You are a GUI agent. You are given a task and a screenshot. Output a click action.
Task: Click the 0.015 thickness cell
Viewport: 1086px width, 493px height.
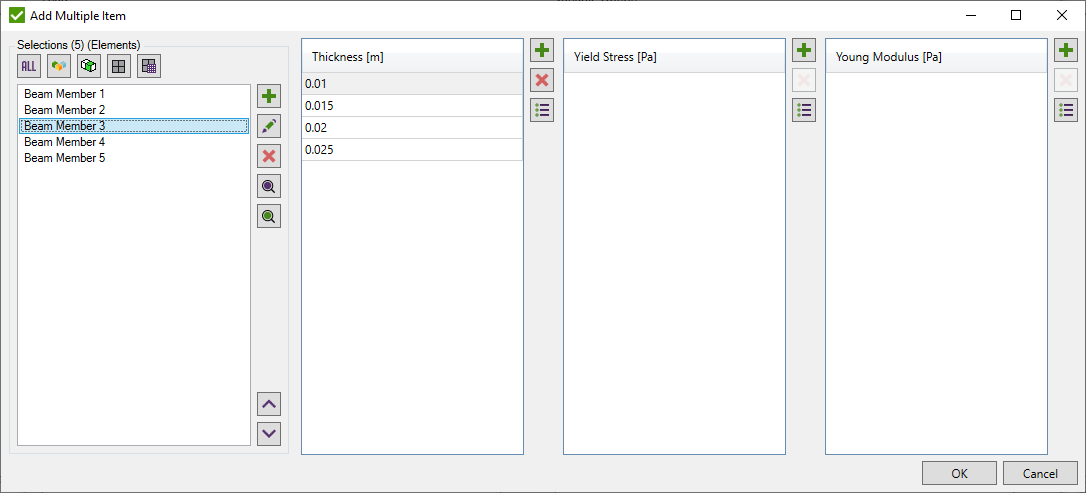click(411, 106)
